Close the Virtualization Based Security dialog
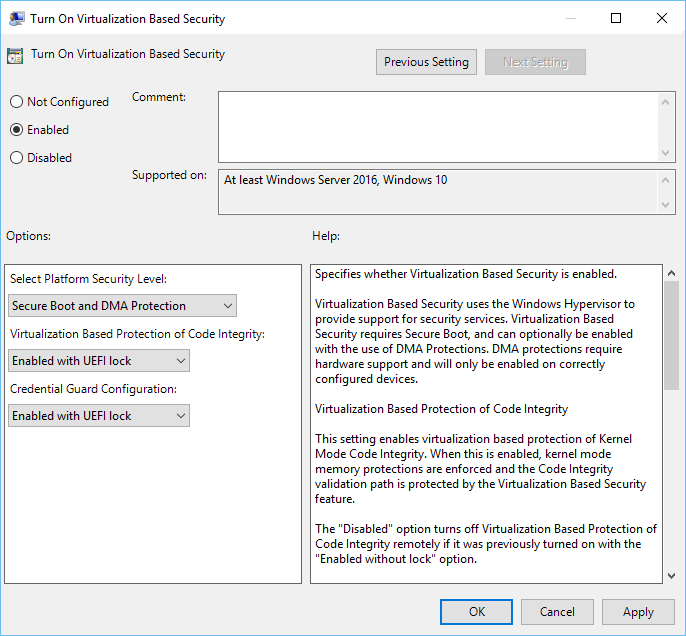This screenshot has height=636, width=686. tap(662, 18)
